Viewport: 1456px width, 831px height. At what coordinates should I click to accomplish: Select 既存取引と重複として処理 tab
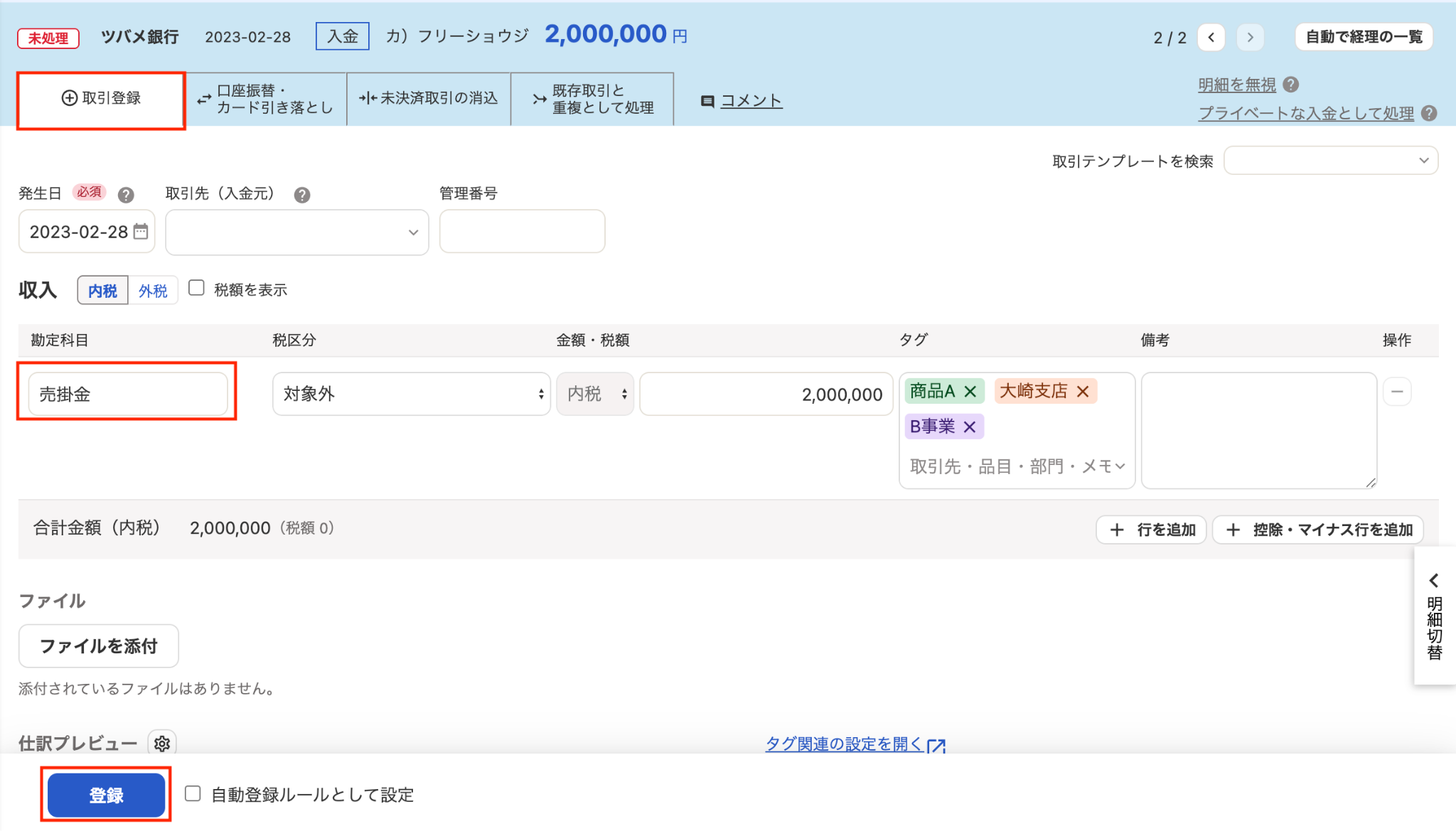click(x=592, y=99)
